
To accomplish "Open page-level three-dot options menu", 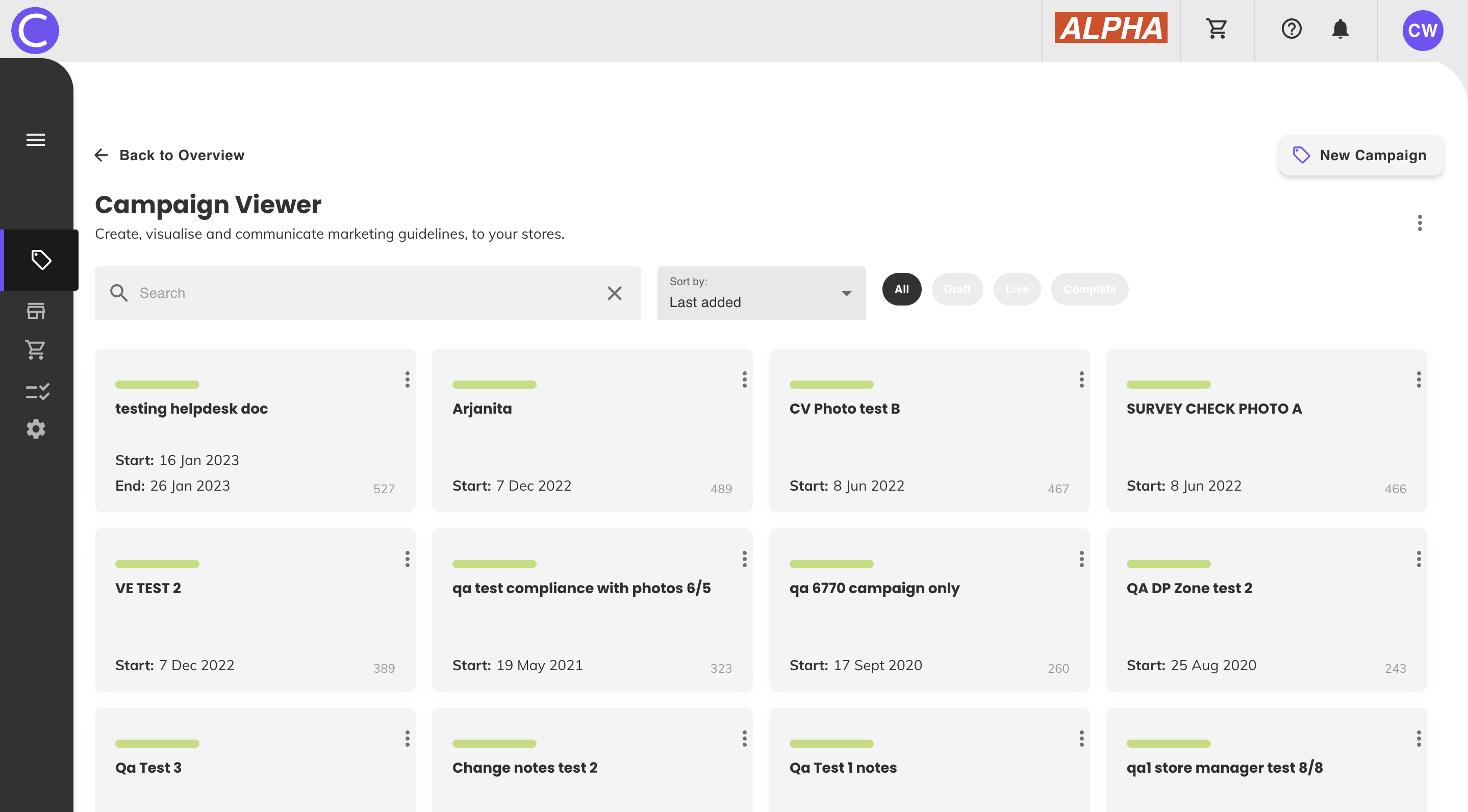I will point(1419,223).
